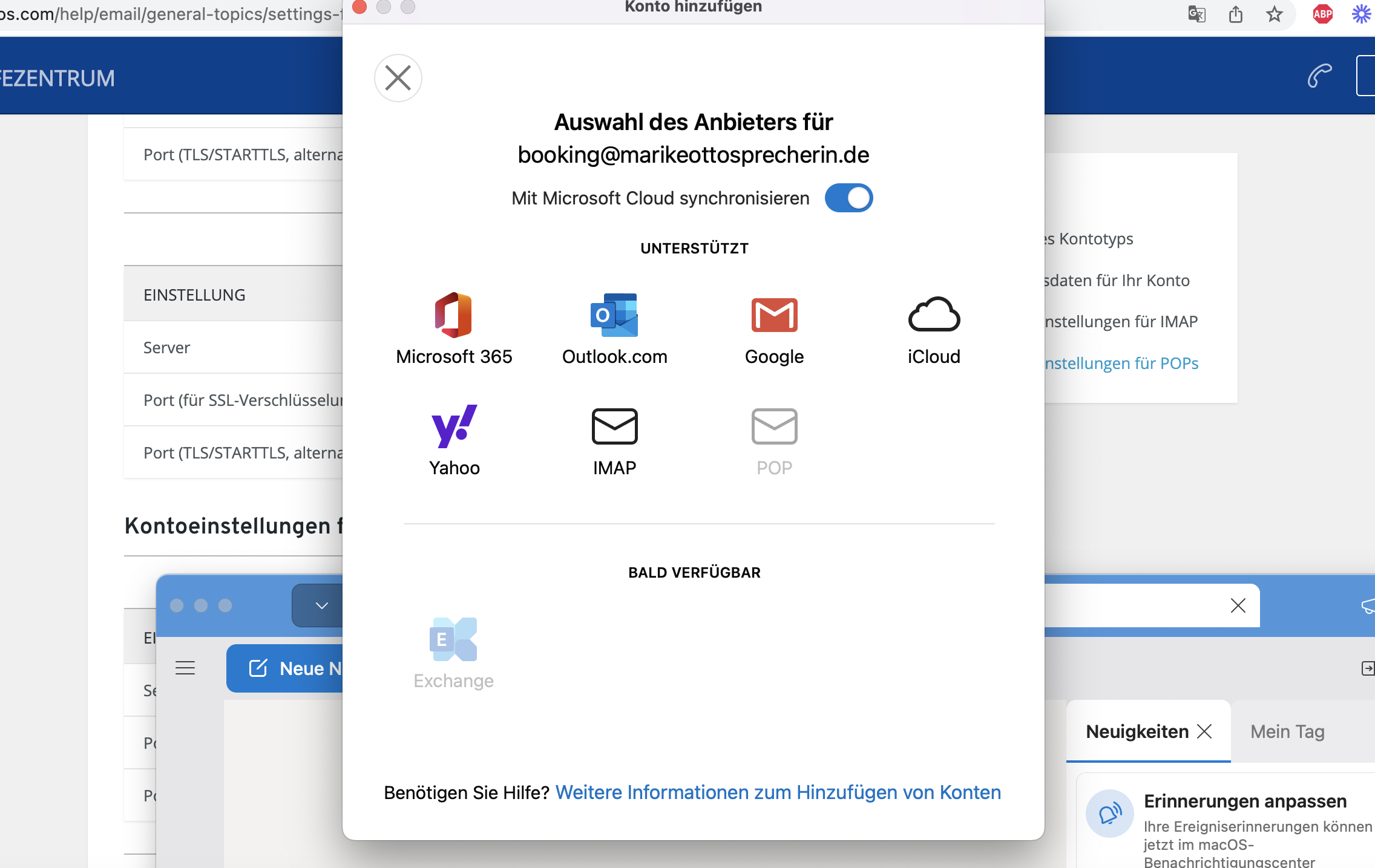Image resolution: width=1375 pixels, height=868 pixels.
Task: Select iCloud as the provider
Action: [x=934, y=330]
